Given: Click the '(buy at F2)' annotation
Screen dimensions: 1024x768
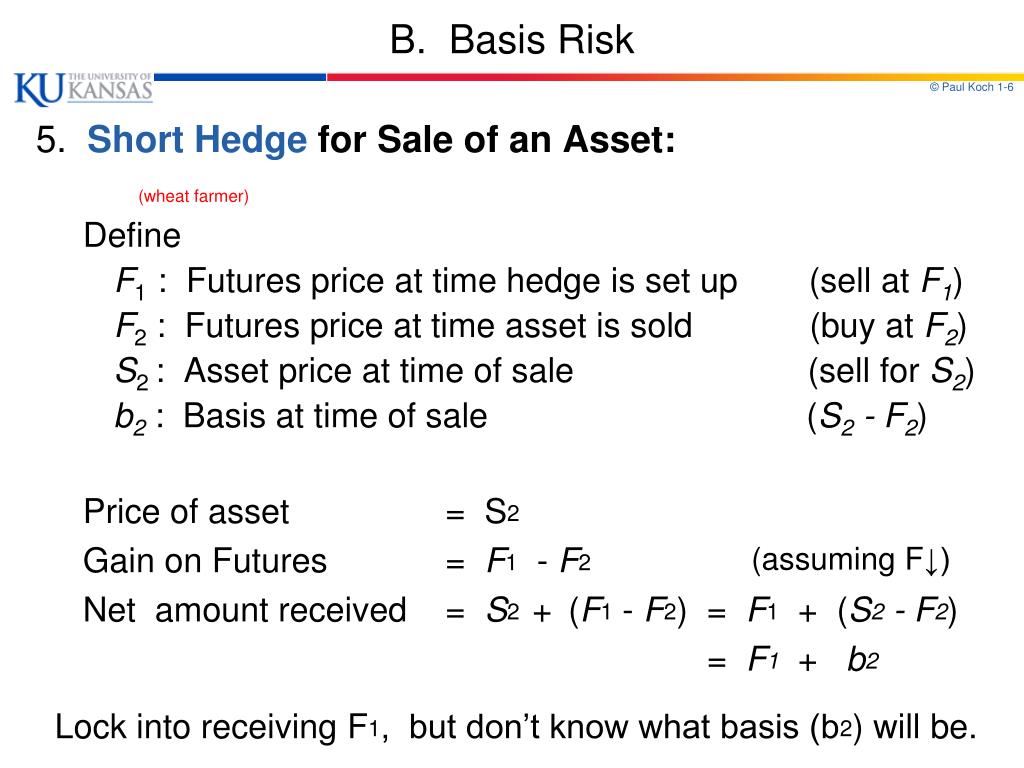Looking at the screenshot, I should 888,327.
